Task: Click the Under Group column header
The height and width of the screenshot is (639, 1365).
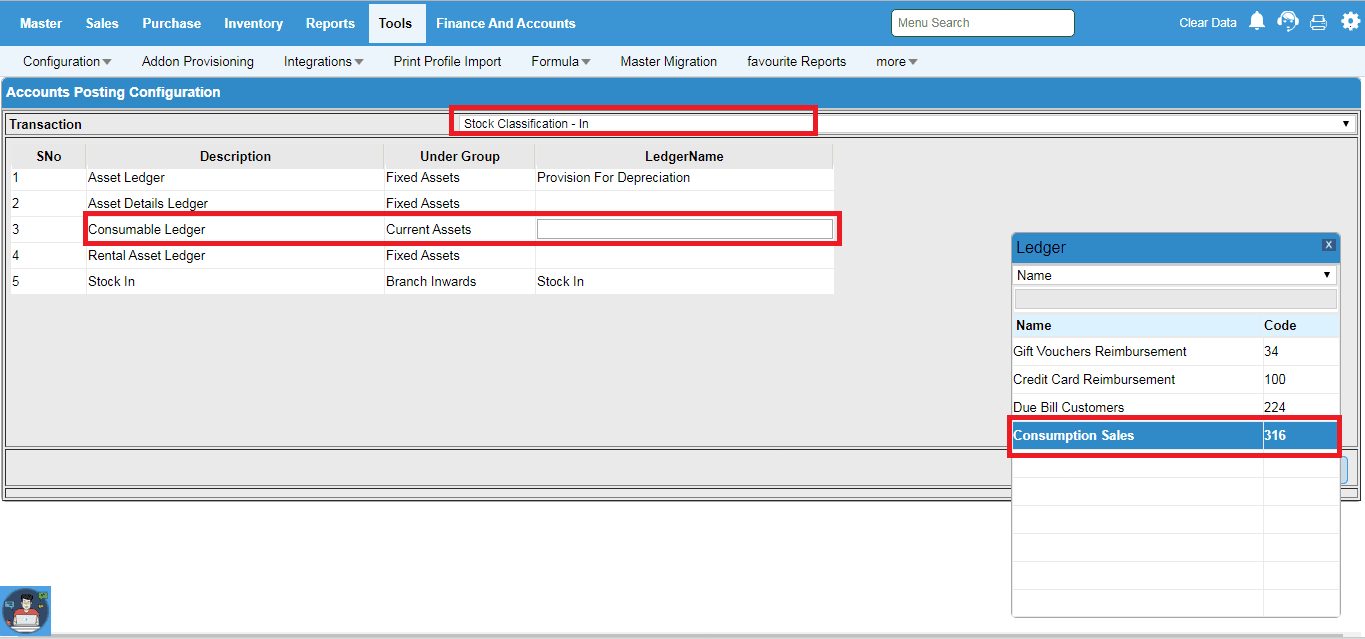Action: coord(459,156)
